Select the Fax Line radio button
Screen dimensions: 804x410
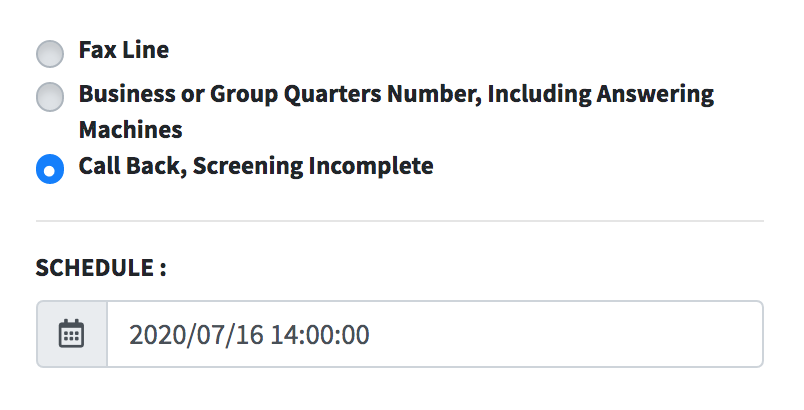(50, 53)
